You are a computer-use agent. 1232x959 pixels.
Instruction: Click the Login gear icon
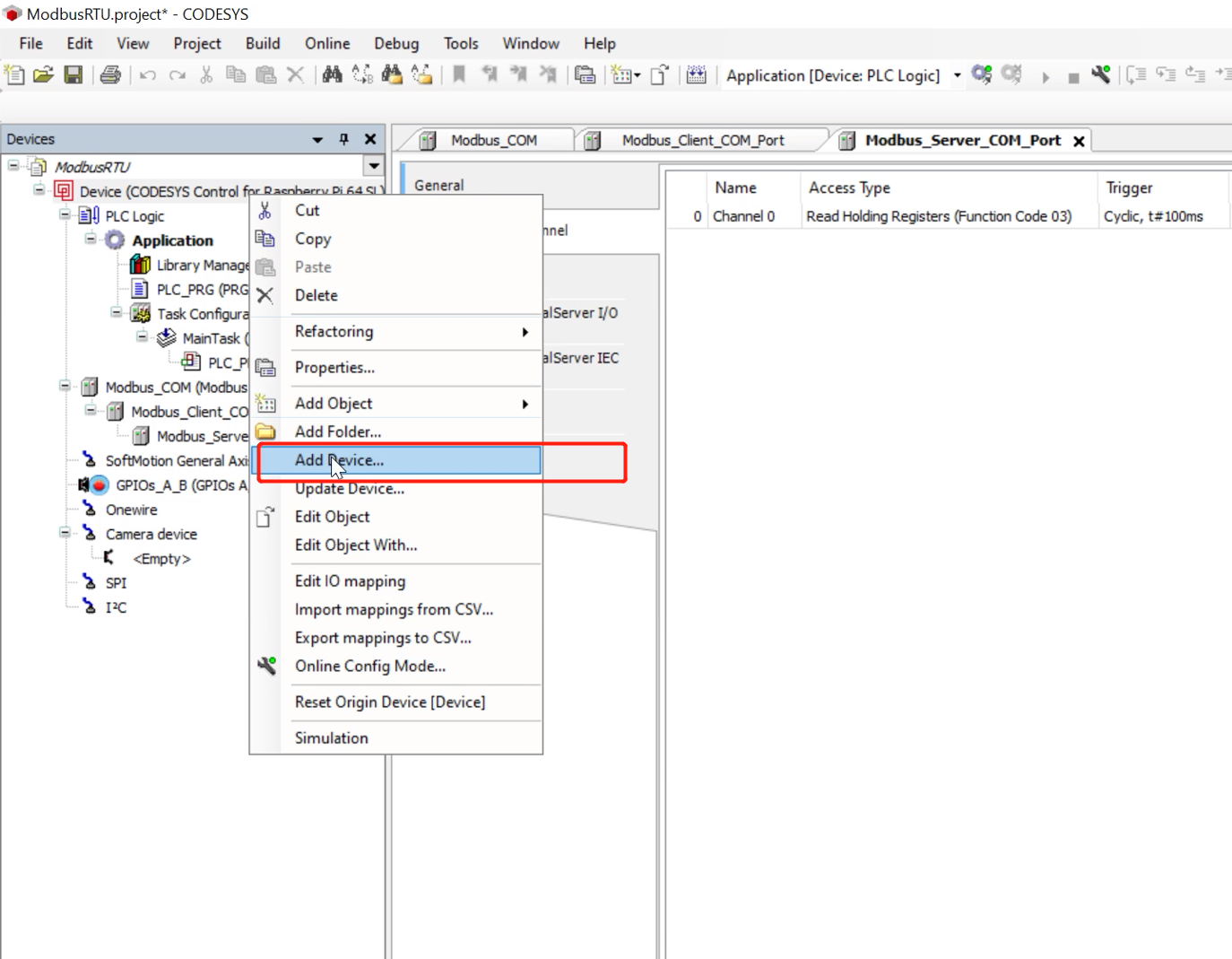pyautogui.click(x=982, y=75)
